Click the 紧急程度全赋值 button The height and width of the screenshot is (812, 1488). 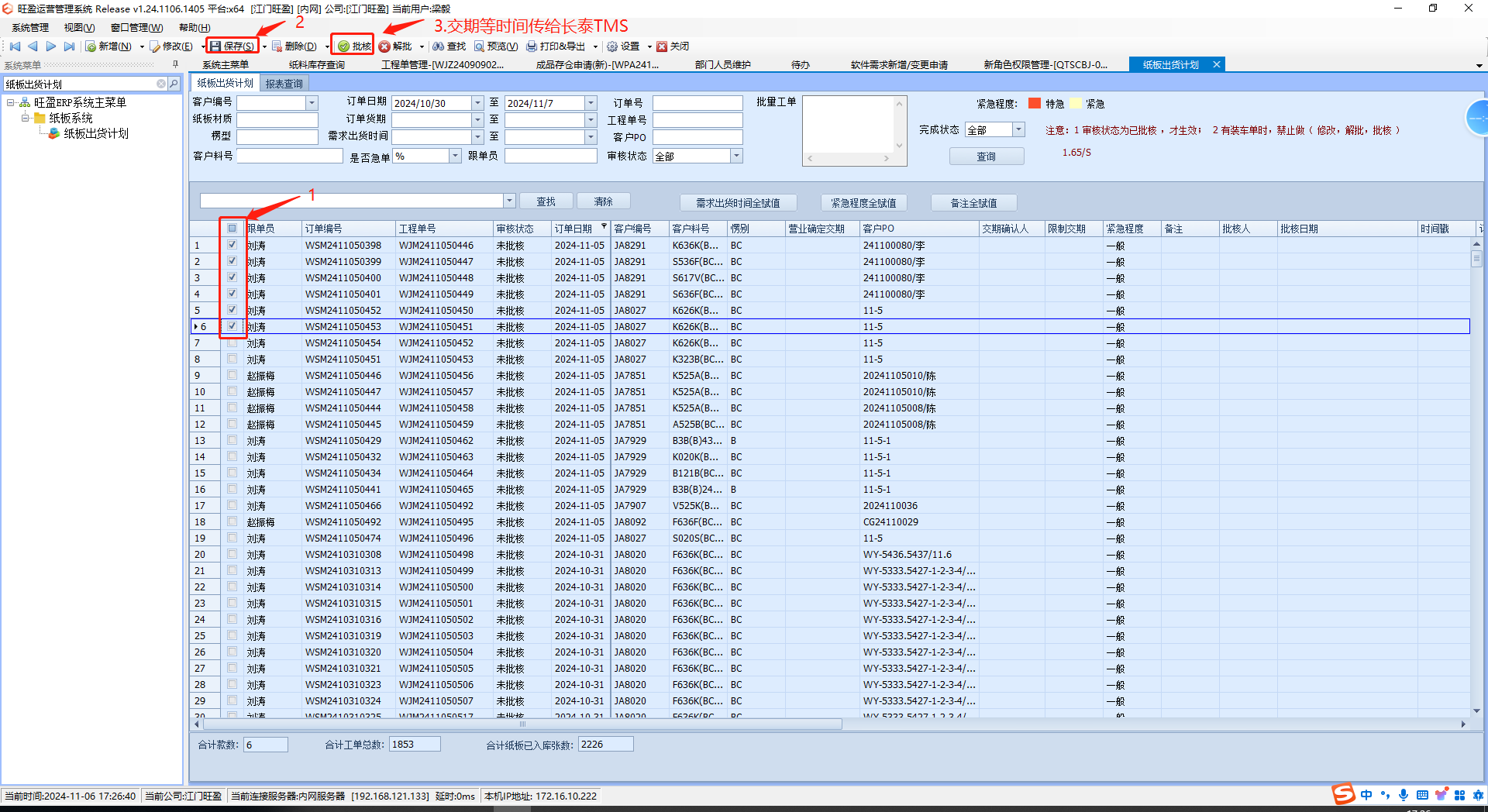[863, 203]
